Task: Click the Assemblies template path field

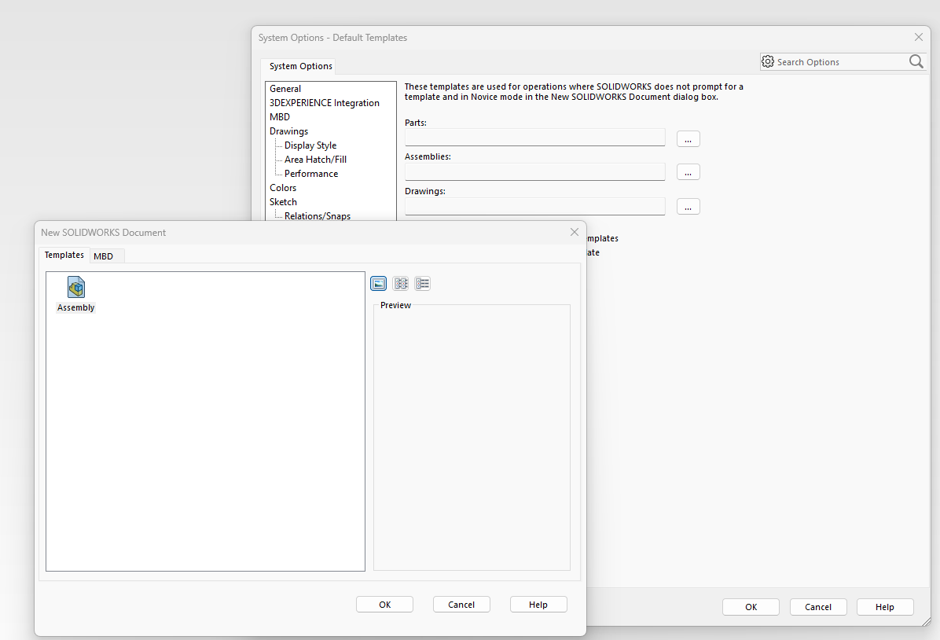Action: coord(535,171)
